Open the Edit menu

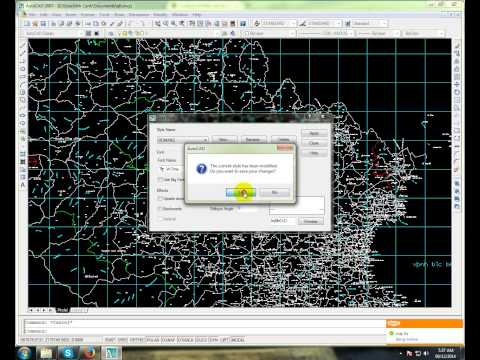pos(44,15)
